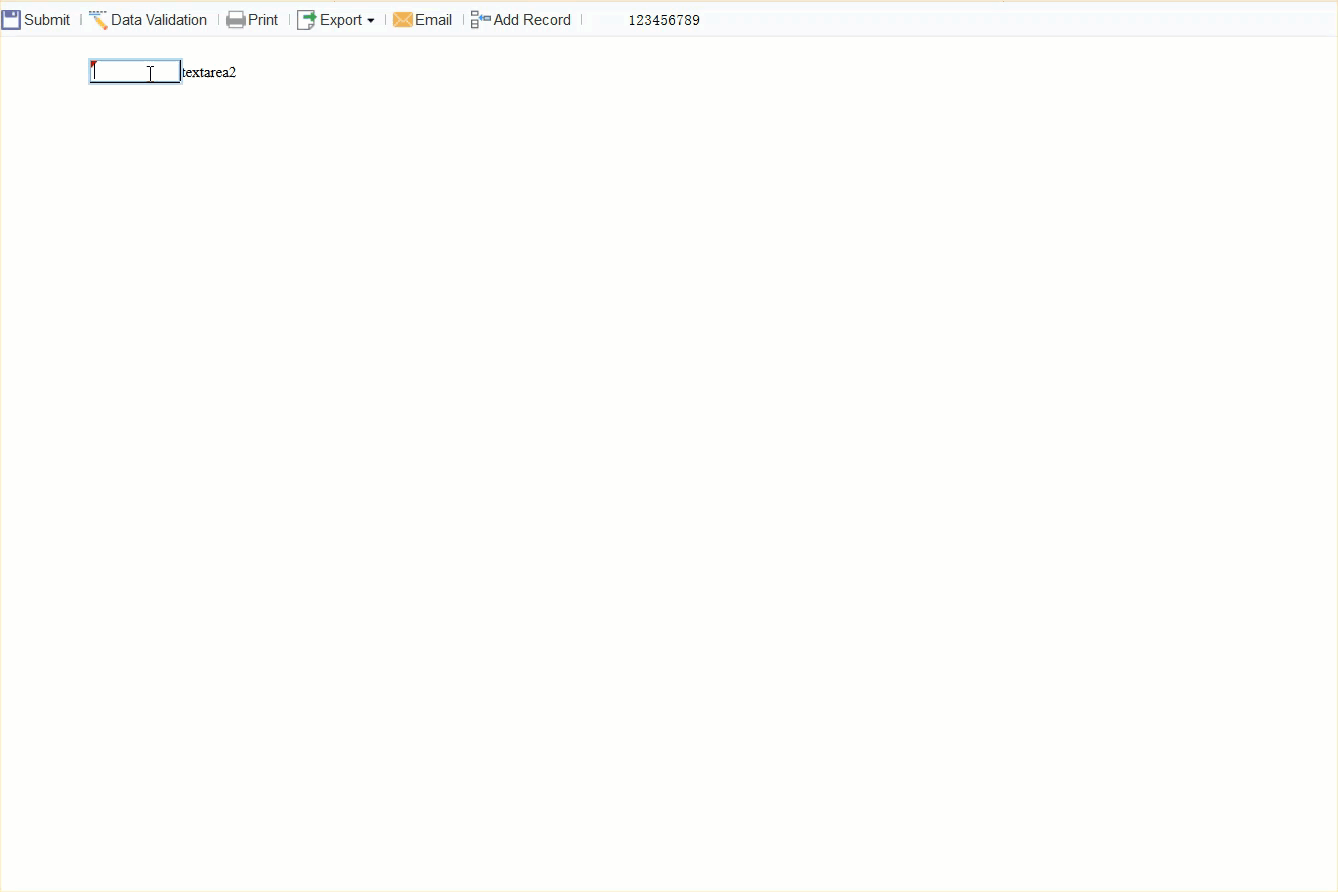Click the separator after Print
Image resolution: width=1338 pixels, height=892 pixels.
pos(289,19)
